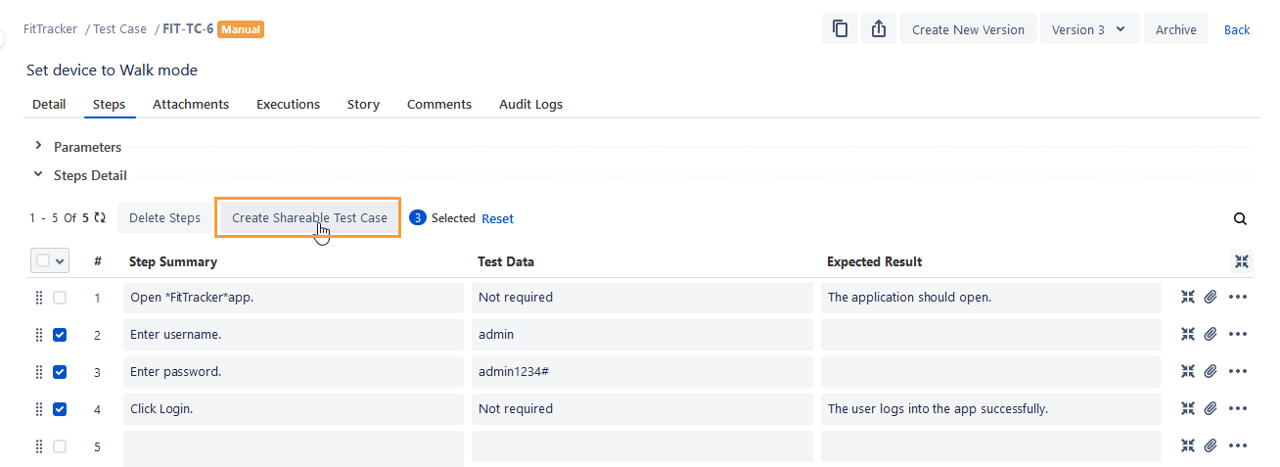Open the select-all checkbox dropdown in header

click(50, 261)
